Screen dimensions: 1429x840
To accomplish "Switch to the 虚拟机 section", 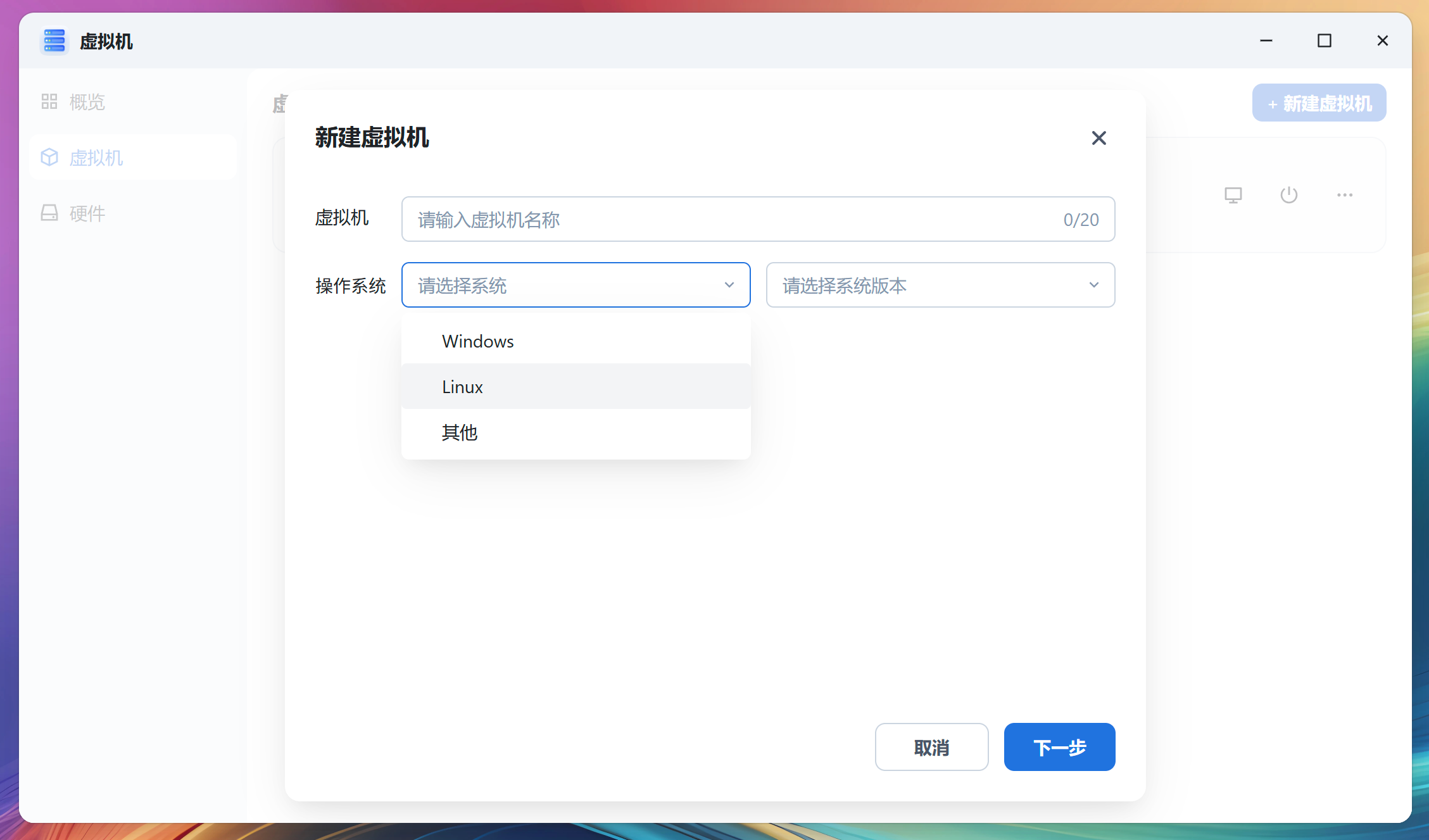I will click(x=97, y=157).
